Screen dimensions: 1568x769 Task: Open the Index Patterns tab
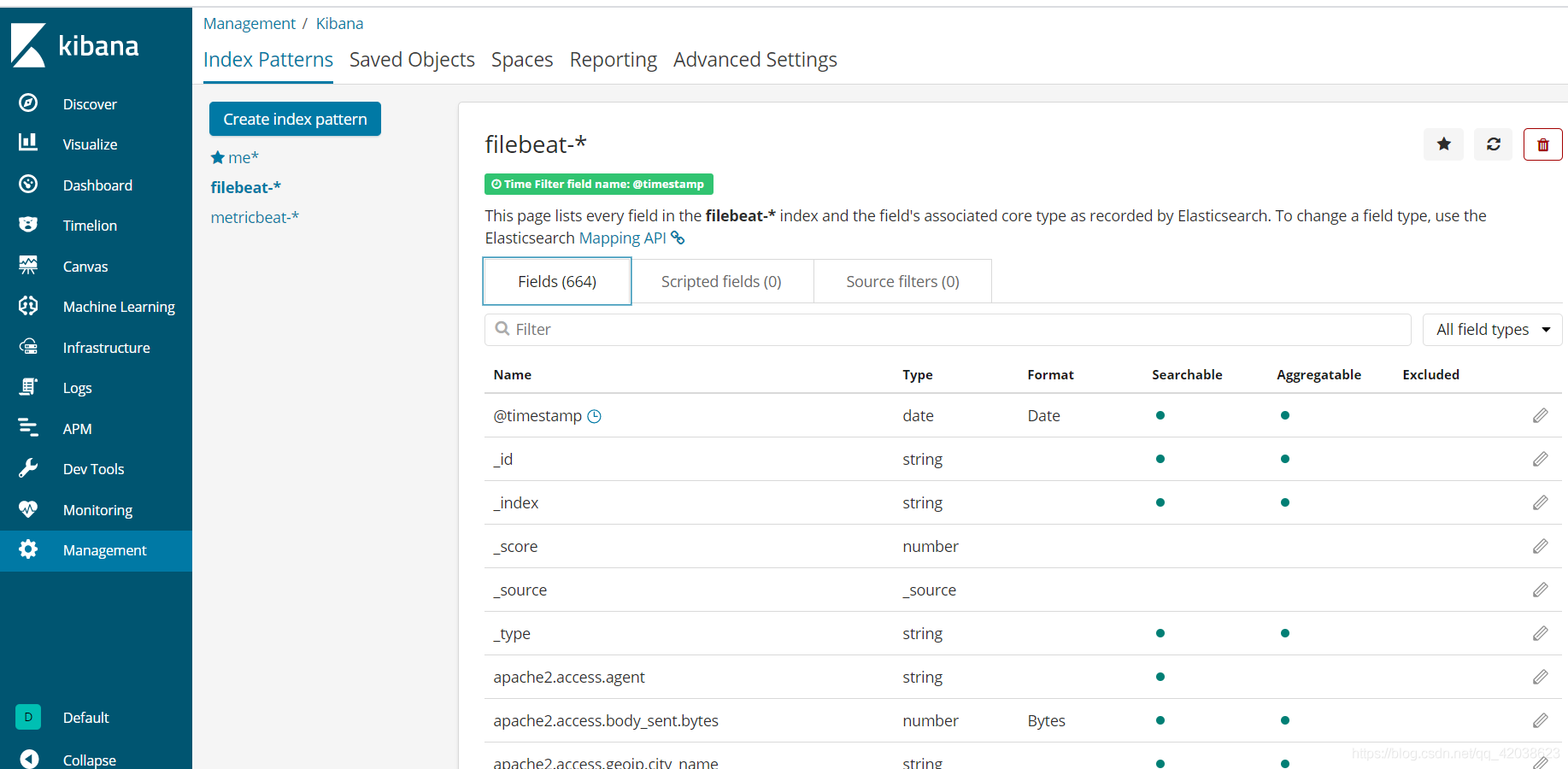pyautogui.click(x=268, y=60)
